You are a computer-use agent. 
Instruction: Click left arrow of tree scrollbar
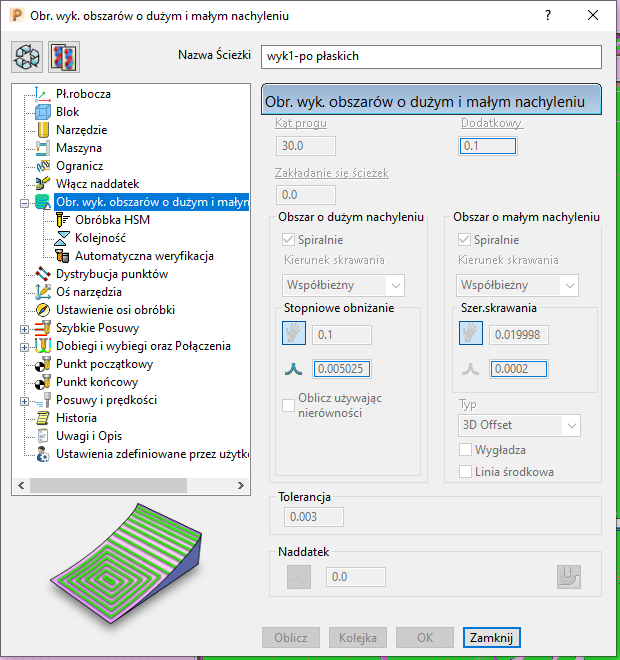point(21,485)
